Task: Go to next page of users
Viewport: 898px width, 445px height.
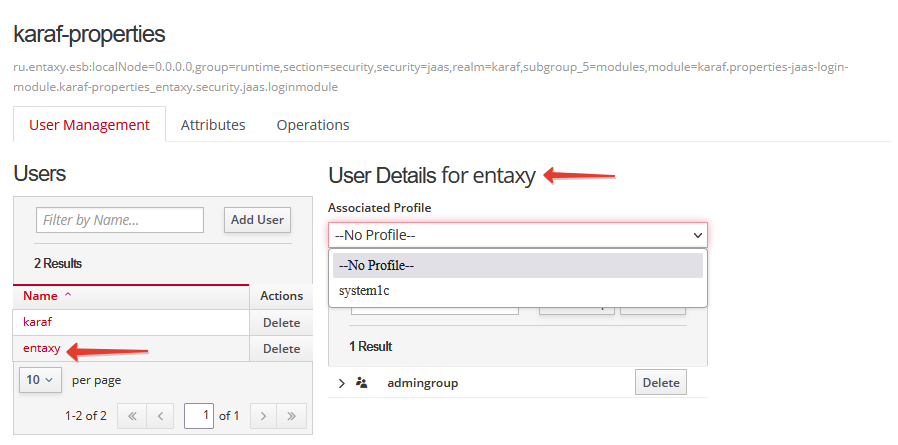Action: tap(262, 416)
